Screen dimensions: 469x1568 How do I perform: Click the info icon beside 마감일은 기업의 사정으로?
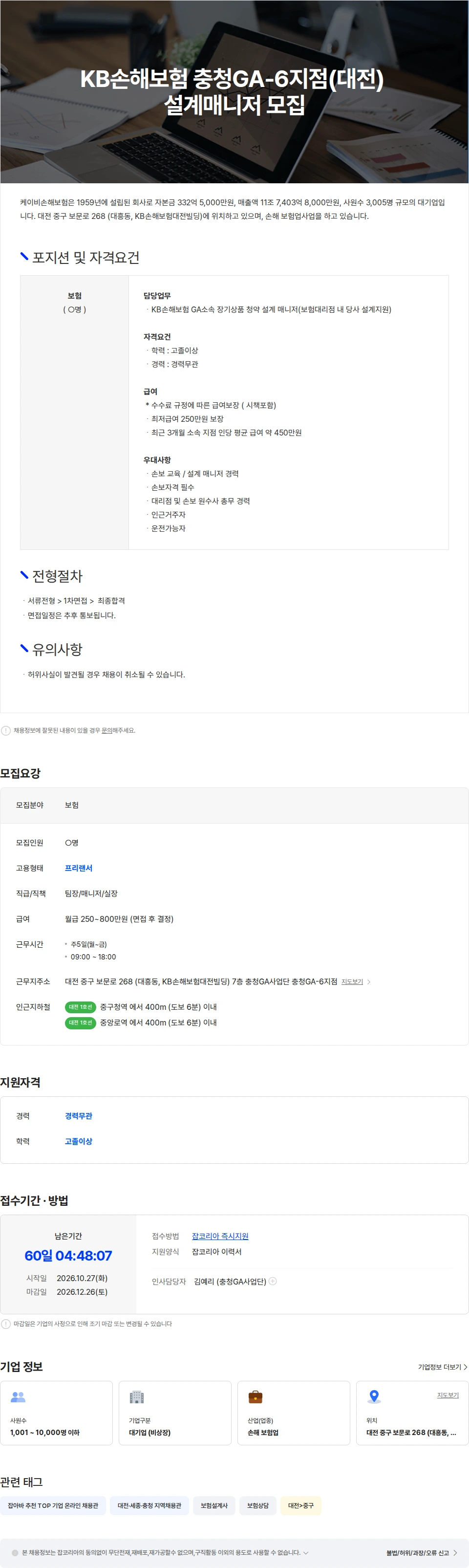coord(6,1324)
